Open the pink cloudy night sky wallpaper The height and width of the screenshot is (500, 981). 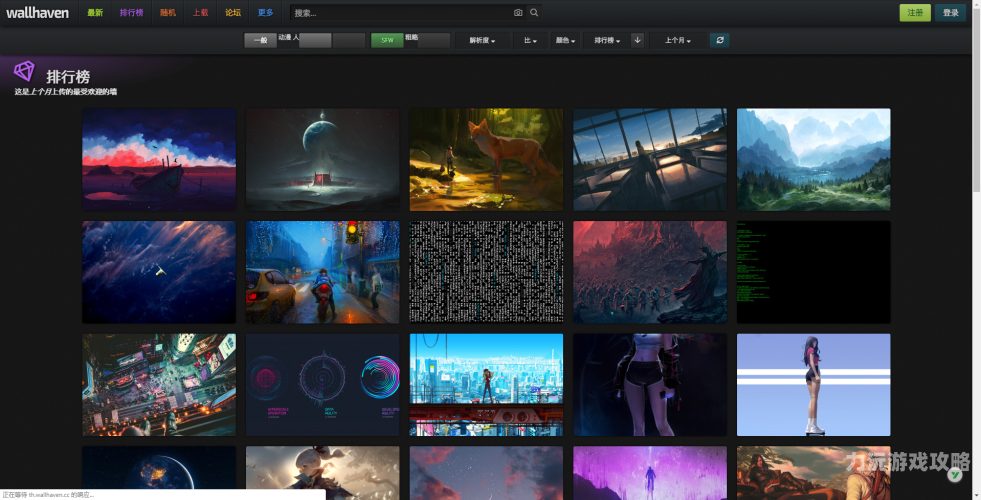(486, 472)
